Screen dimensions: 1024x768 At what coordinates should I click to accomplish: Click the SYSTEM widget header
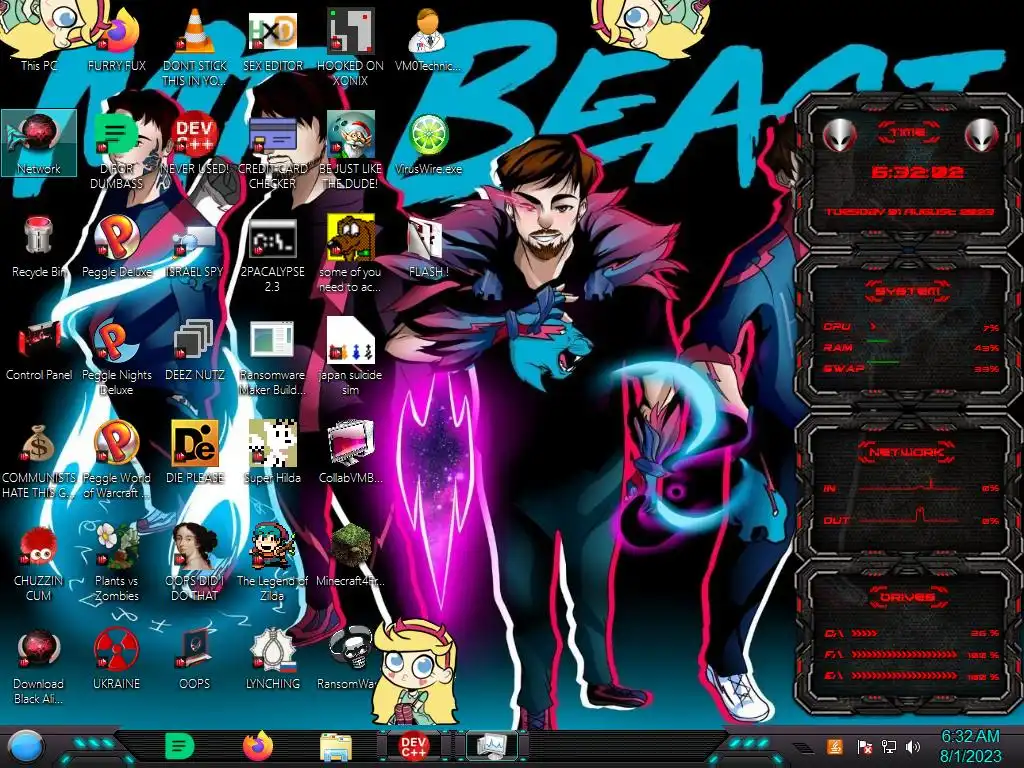point(908,291)
